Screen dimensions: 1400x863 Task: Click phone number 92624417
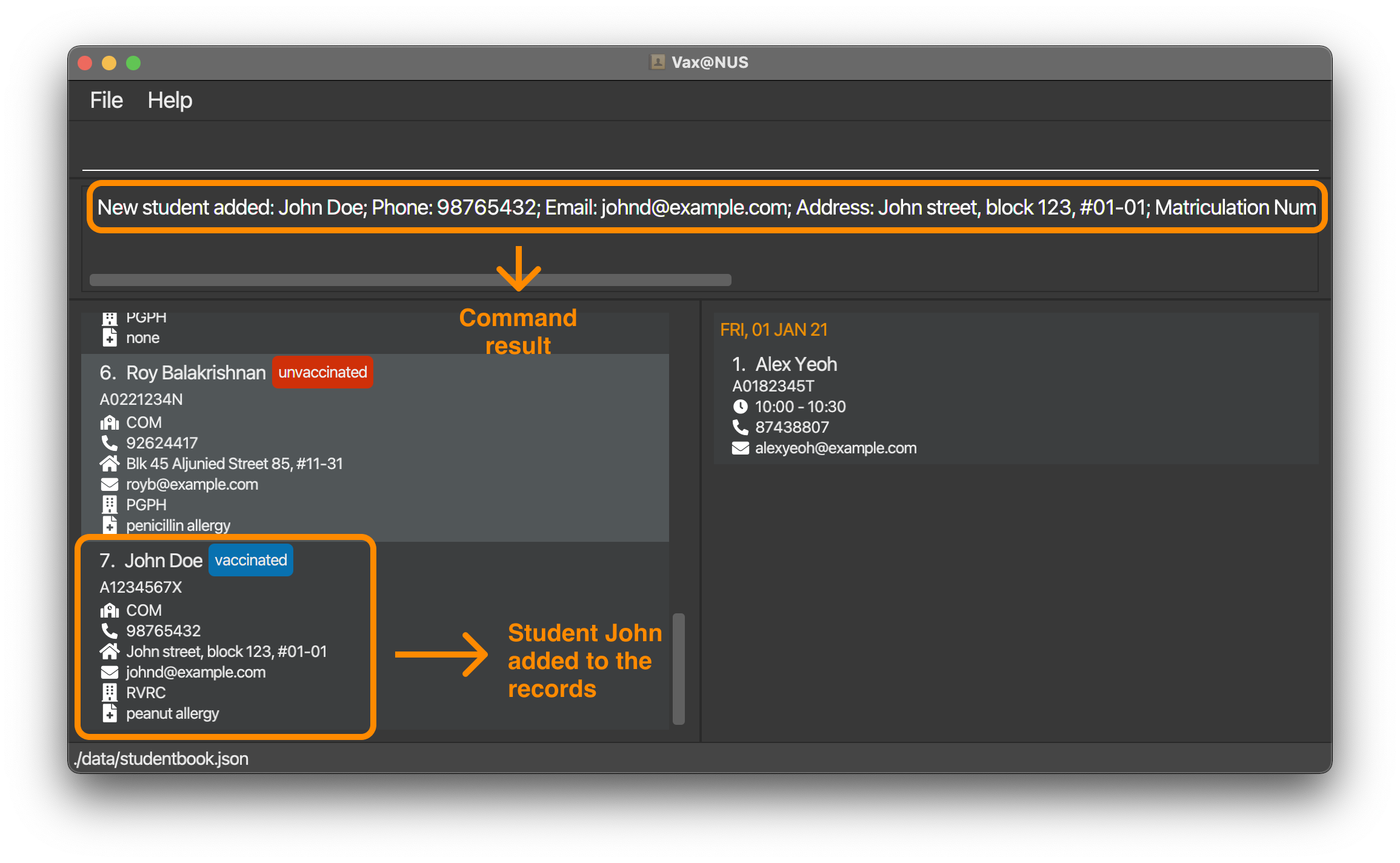162,443
